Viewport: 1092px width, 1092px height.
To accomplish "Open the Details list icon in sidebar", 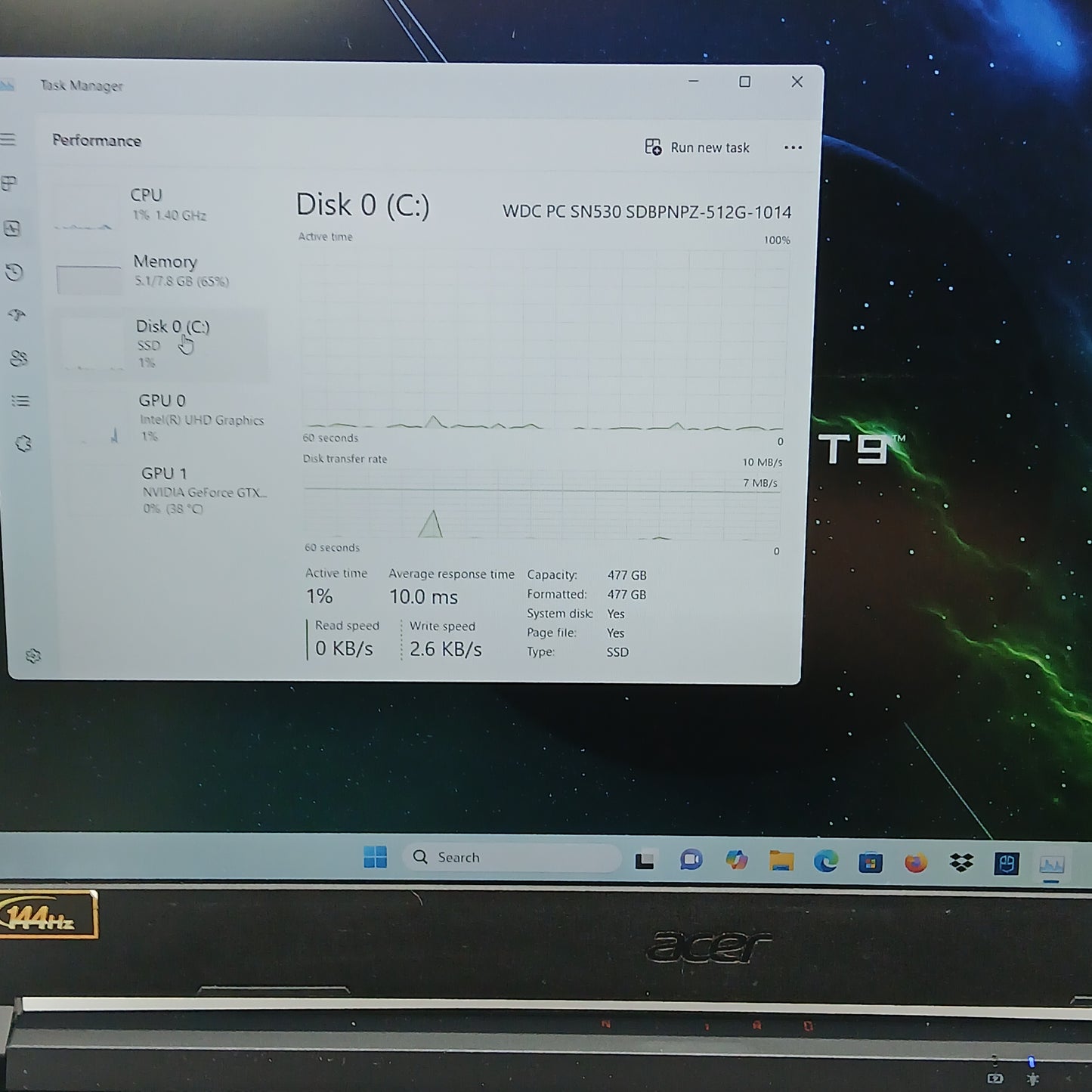I will pos(21,401).
